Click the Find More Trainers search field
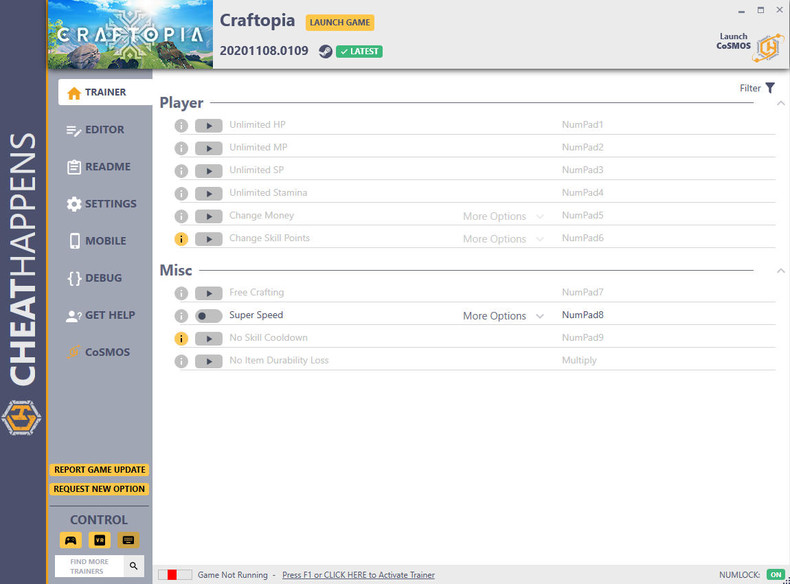The width and height of the screenshot is (790, 584). pyautogui.click(x=90, y=566)
